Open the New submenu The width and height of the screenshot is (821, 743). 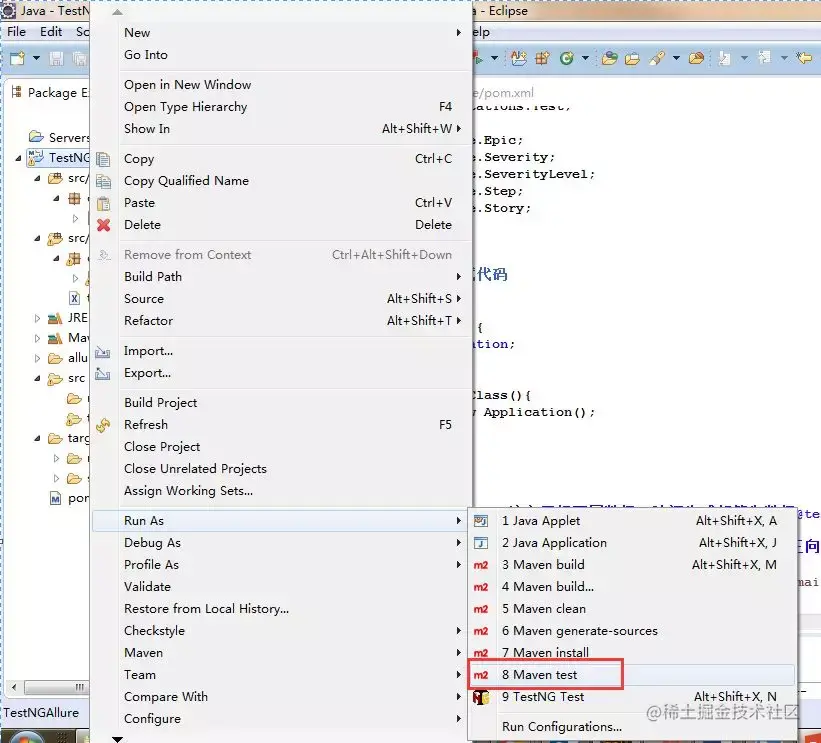coord(282,32)
